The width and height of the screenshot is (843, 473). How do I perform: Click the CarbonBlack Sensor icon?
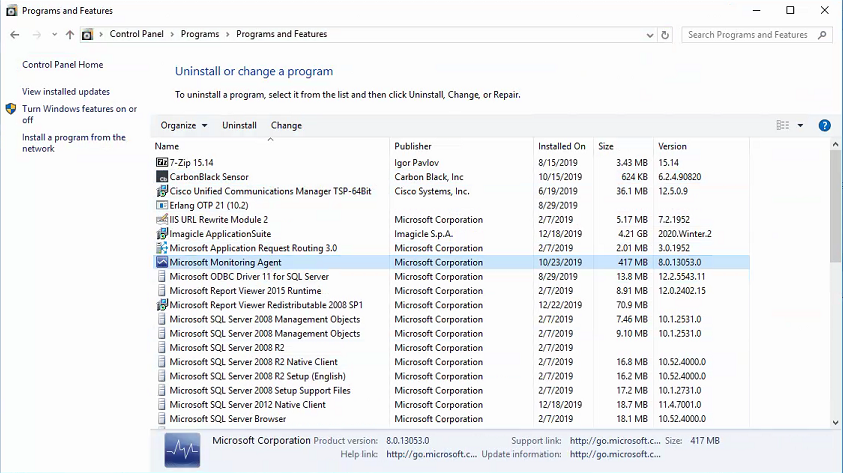pos(162,177)
